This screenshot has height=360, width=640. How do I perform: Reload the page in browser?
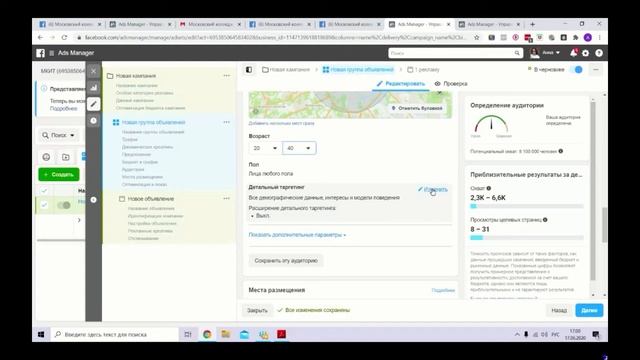click(x=64, y=38)
